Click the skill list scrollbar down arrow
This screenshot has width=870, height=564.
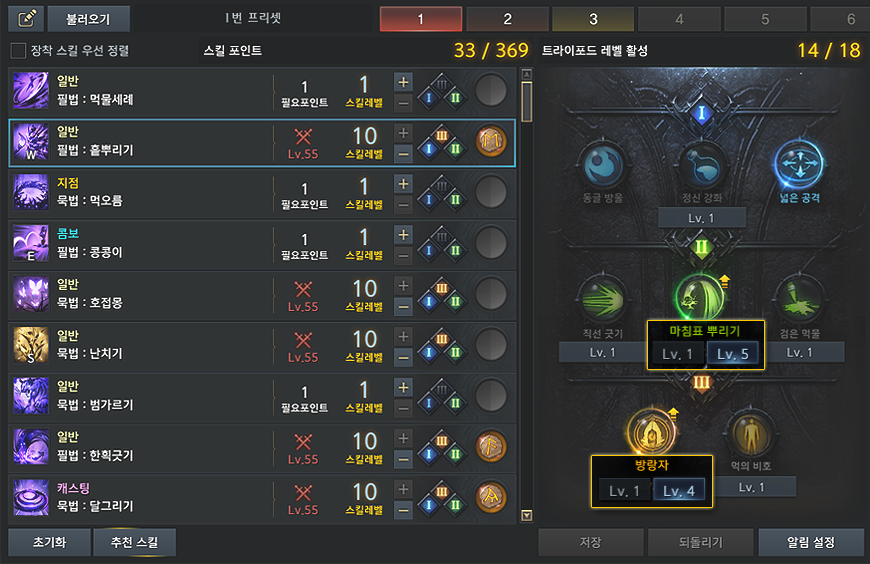[x=527, y=516]
